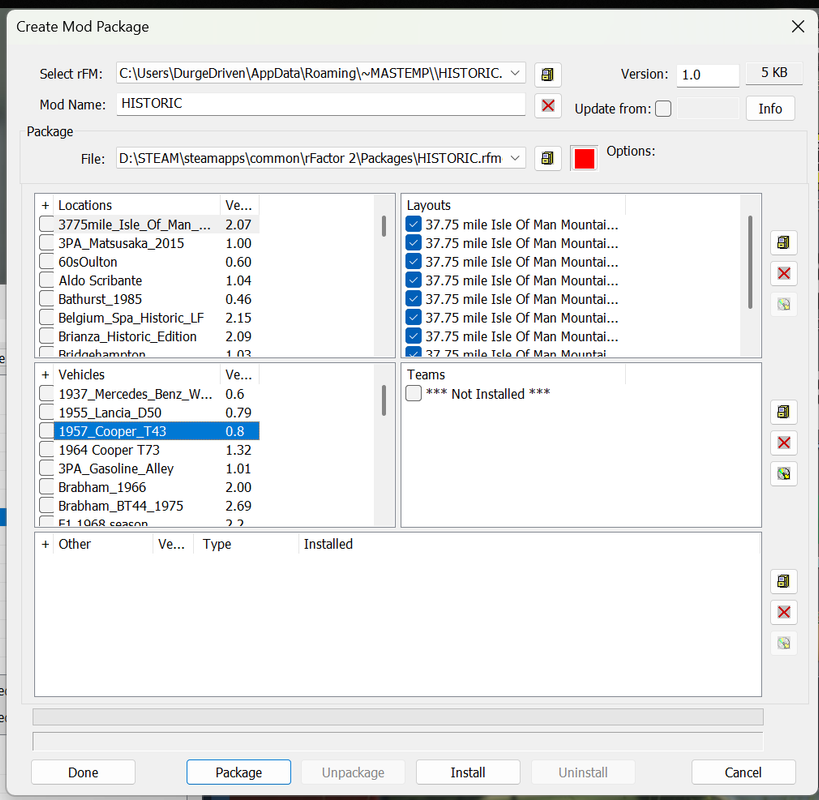Open the Select rFM path dropdown
819x800 pixels.
click(x=515, y=73)
